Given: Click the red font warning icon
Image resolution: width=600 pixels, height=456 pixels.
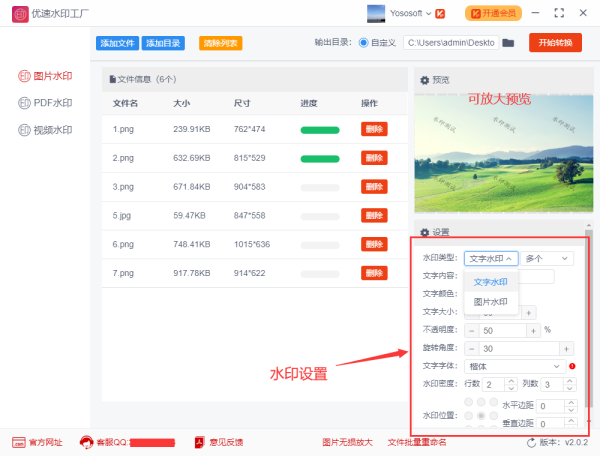Looking at the screenshot, I should click(572, 366).
